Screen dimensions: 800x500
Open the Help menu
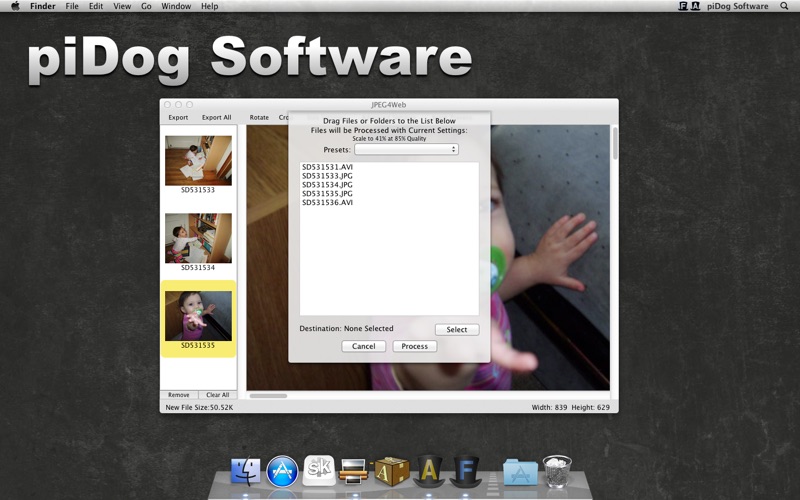(210, 6)
